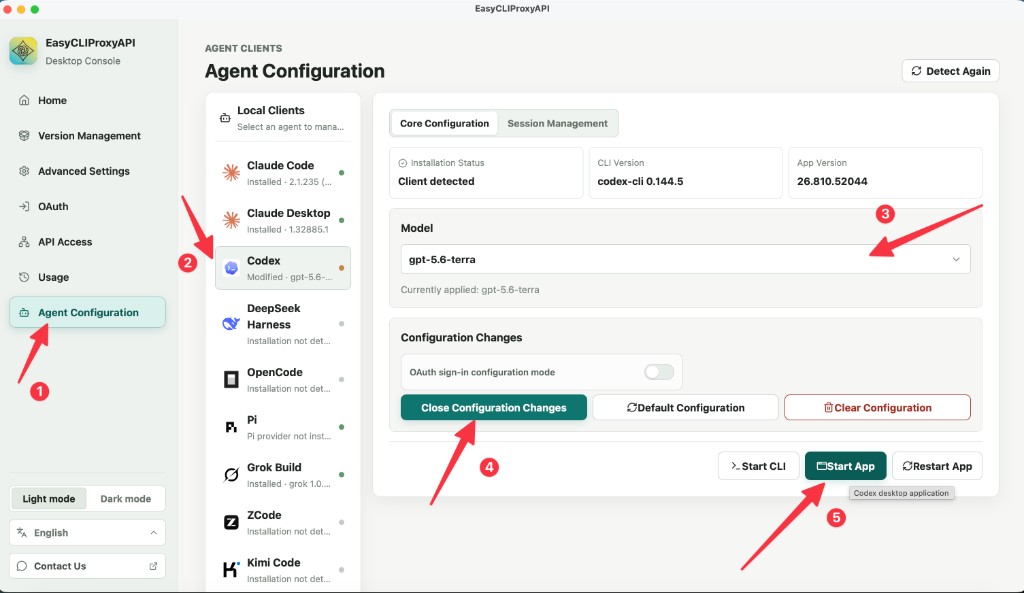Click the Contact Us chat bubble icon
Screen dimensions: 1024x593
22,566
